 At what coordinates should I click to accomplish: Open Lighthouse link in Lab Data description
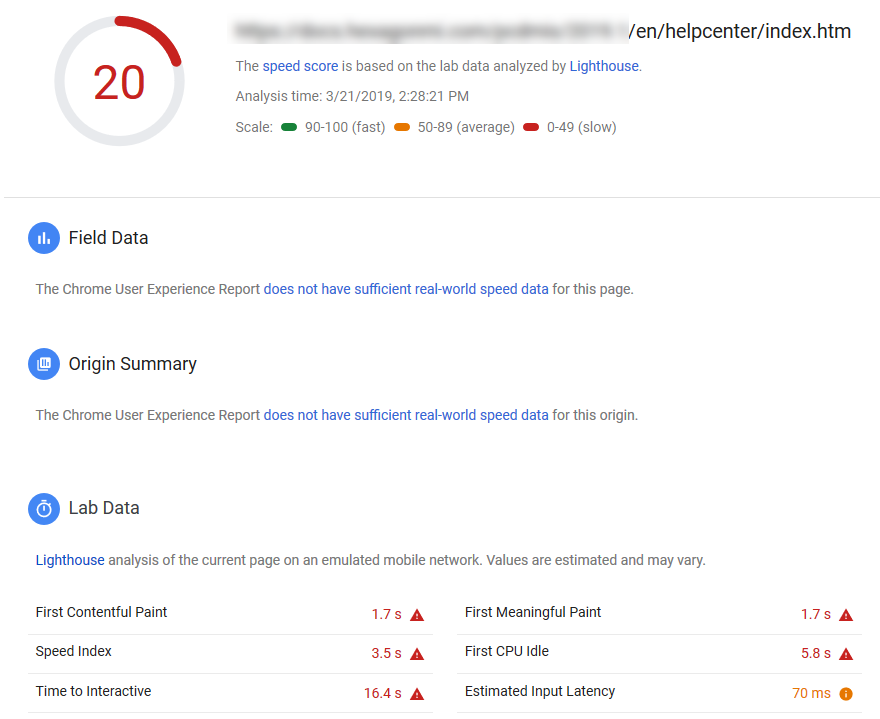pos(70,560)
